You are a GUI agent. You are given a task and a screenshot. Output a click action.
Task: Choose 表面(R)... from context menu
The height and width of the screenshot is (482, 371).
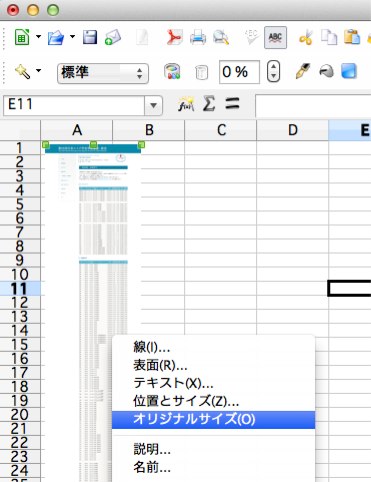point(160,365)
